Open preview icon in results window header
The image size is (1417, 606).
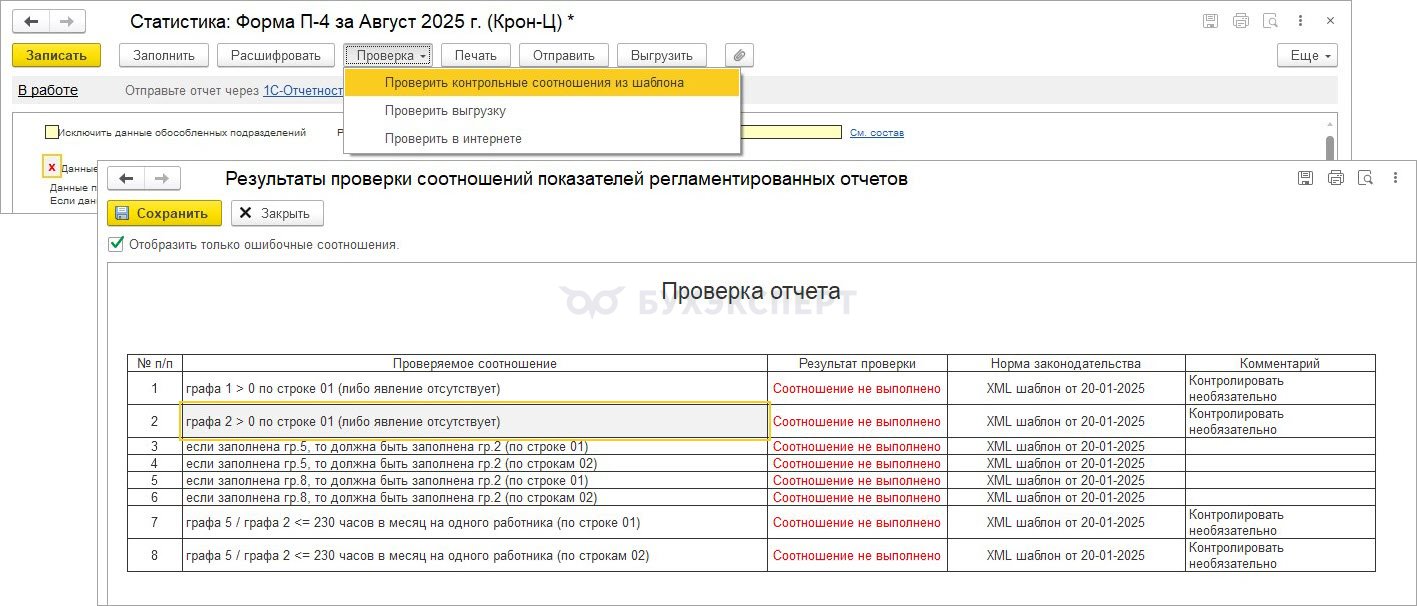click(x=1365, y=178)
